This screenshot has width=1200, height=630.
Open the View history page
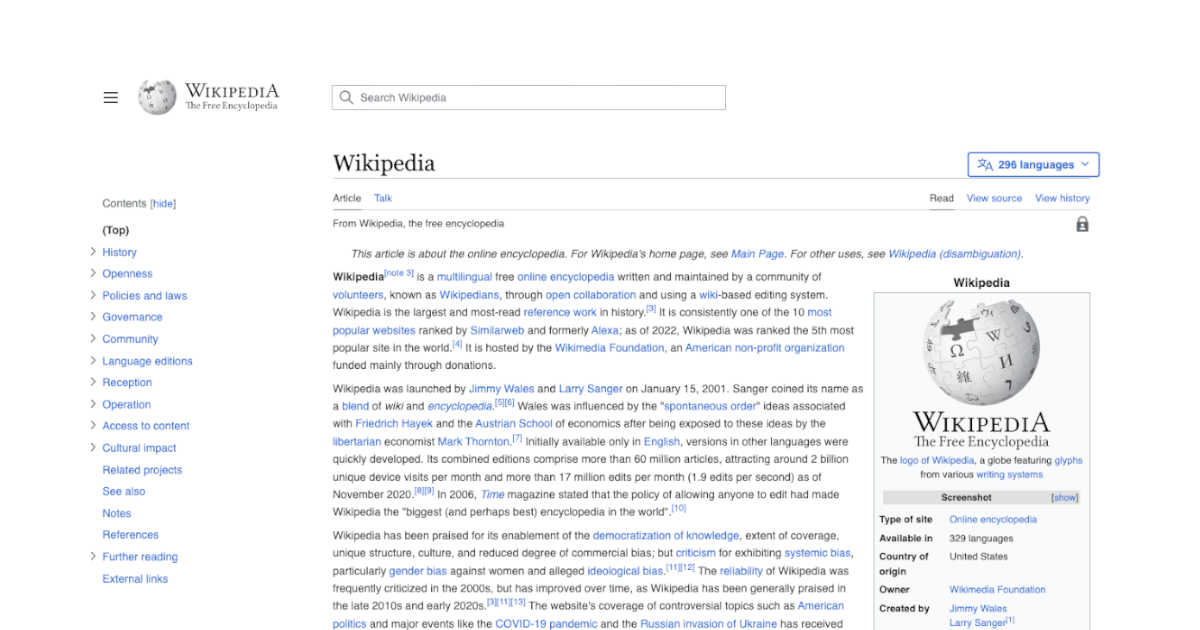click(x=1062, y=198)
